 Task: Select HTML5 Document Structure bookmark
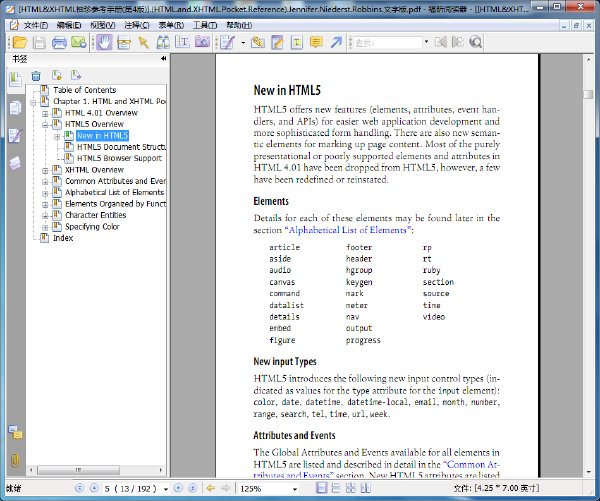click(x=121, y=147)
